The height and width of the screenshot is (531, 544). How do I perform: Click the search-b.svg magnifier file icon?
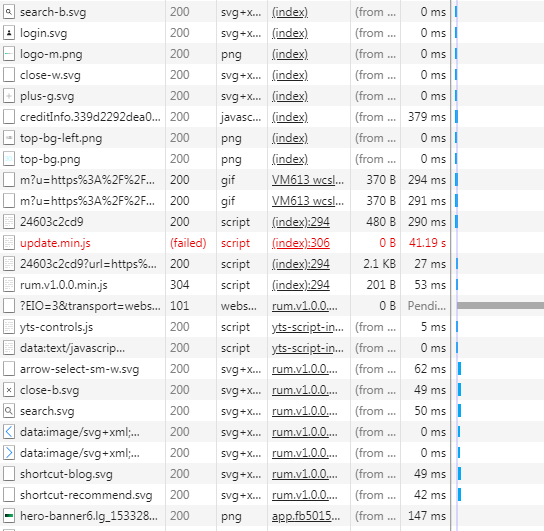point(9,12)
